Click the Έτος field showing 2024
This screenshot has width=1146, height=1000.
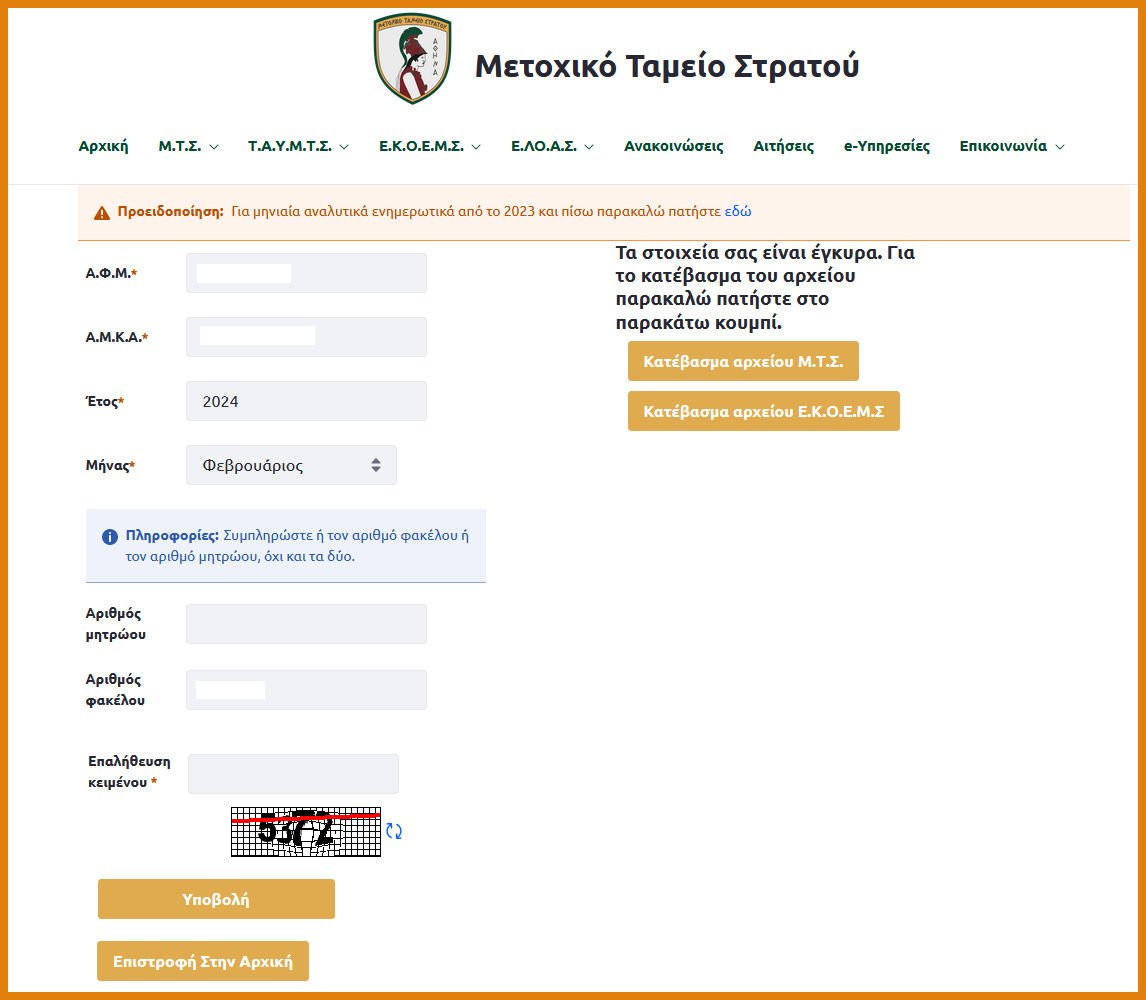tap(306, 401)
